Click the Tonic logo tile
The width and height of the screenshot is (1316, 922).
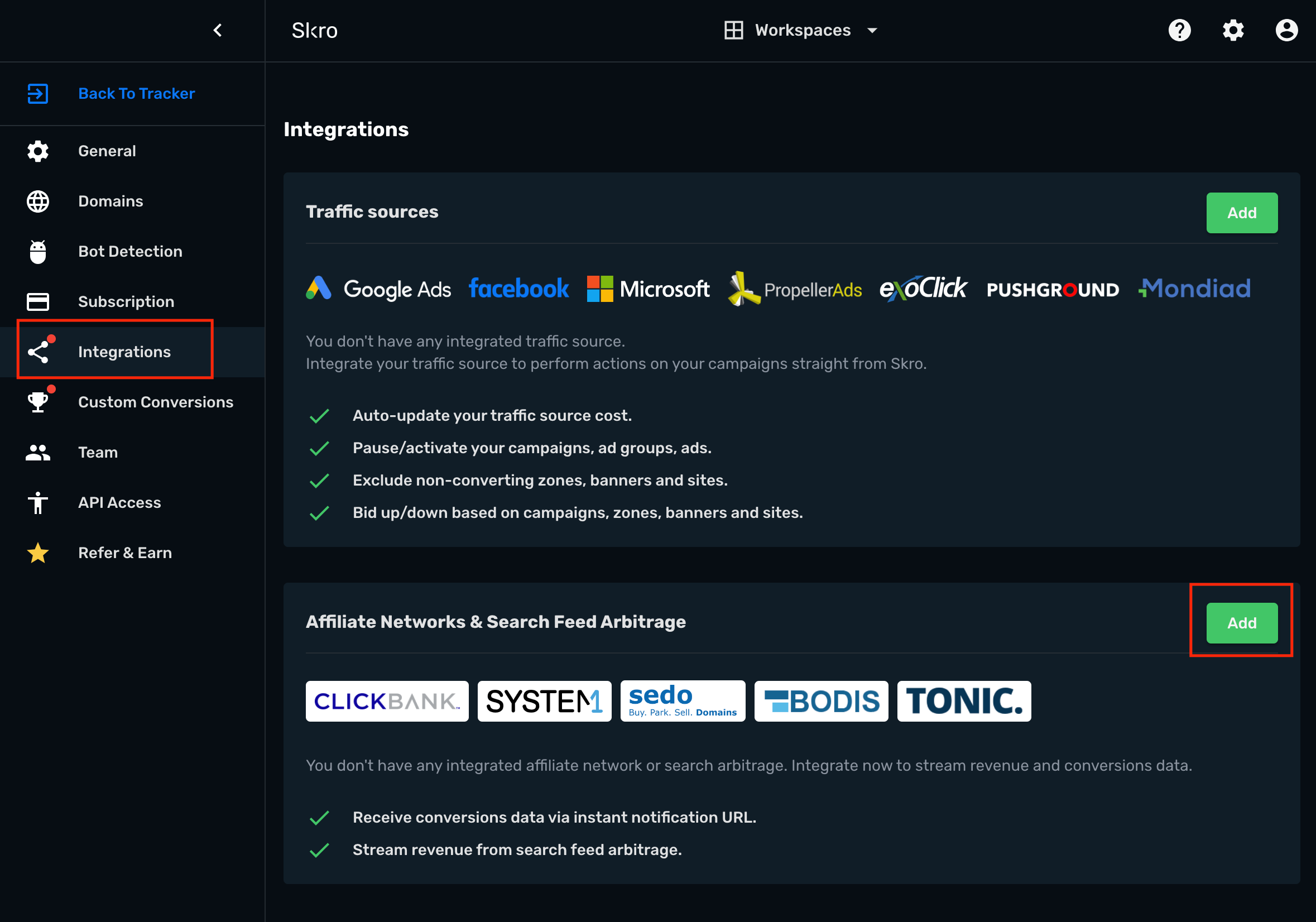click(964, 701)
